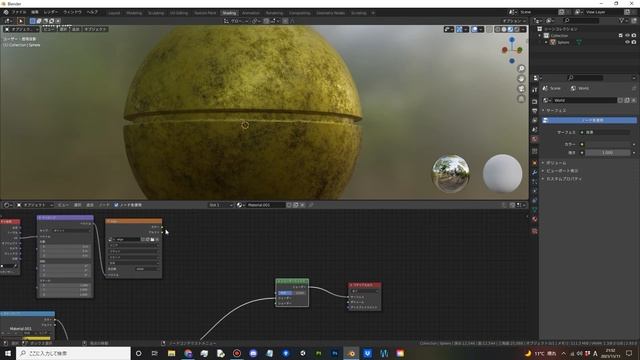640x360 pixels.
Task: Switch to the Animation workspace tab
Action: coord(251,13)
